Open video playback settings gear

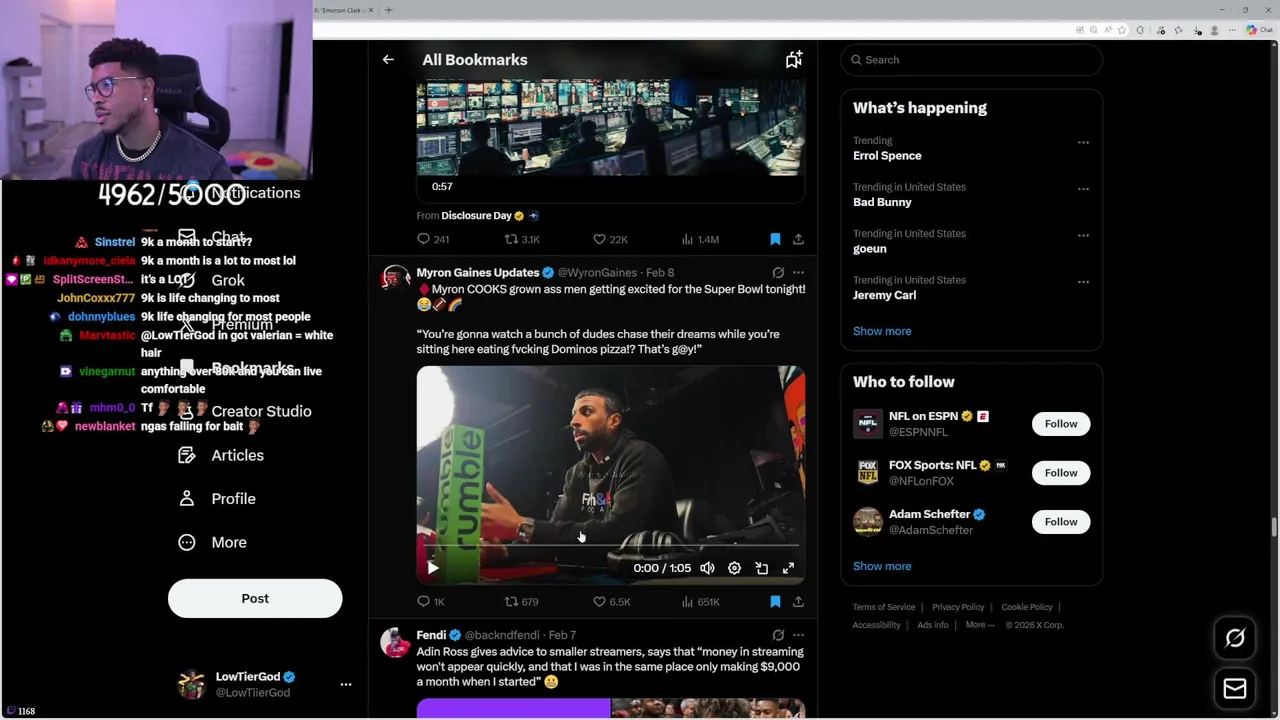734,568
